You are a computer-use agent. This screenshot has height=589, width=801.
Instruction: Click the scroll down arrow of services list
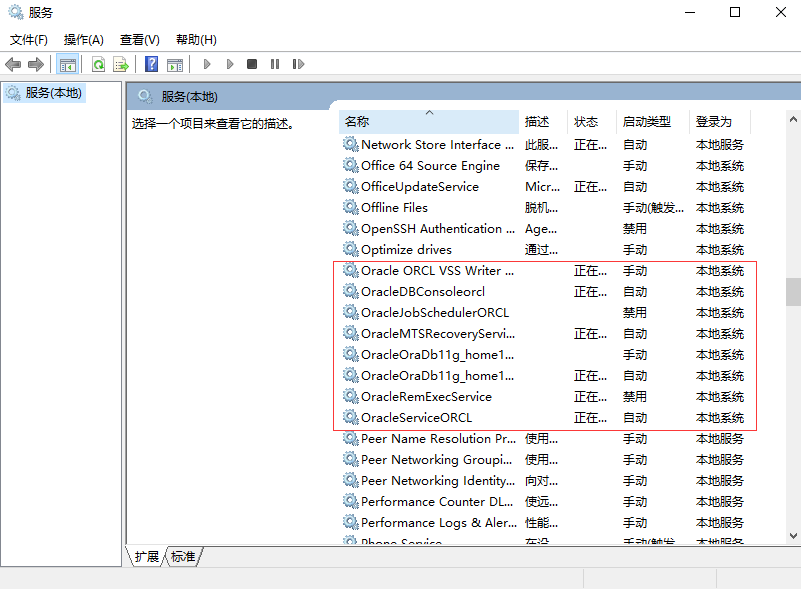(793, 536)
